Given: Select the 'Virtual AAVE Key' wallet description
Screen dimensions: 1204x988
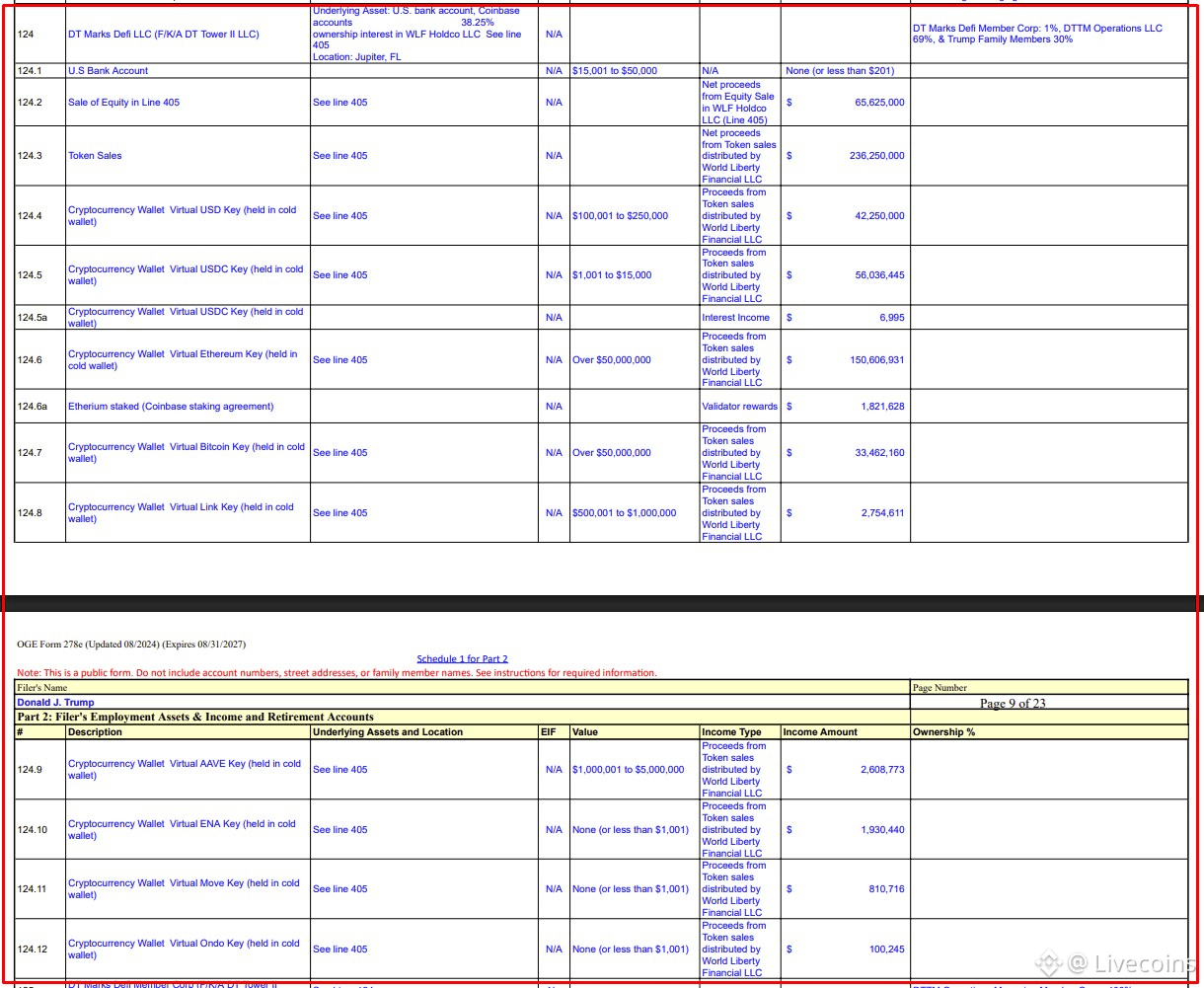Looking at the screenshot, I should click(x=185, y=770).
